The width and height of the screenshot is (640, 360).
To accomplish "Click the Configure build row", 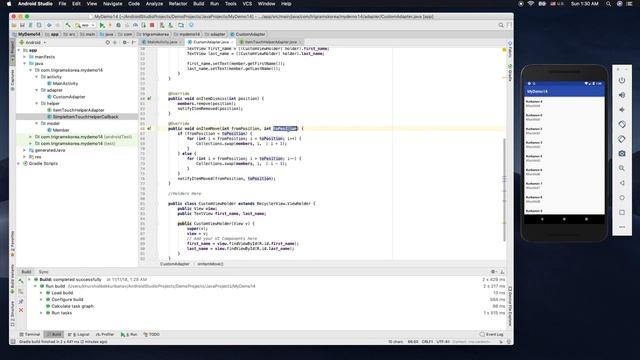I will coord(67,300).
